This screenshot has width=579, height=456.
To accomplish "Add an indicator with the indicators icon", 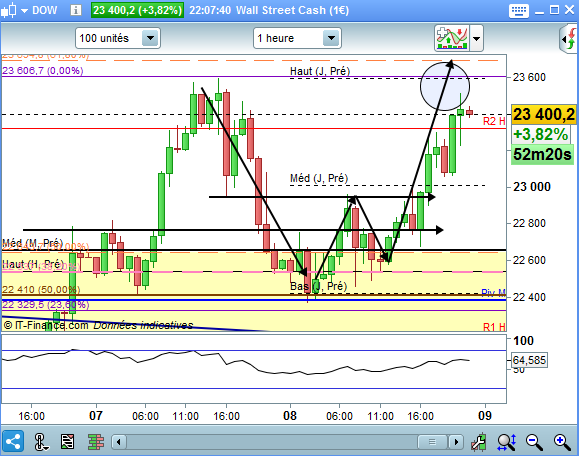I will click(452, 38).
